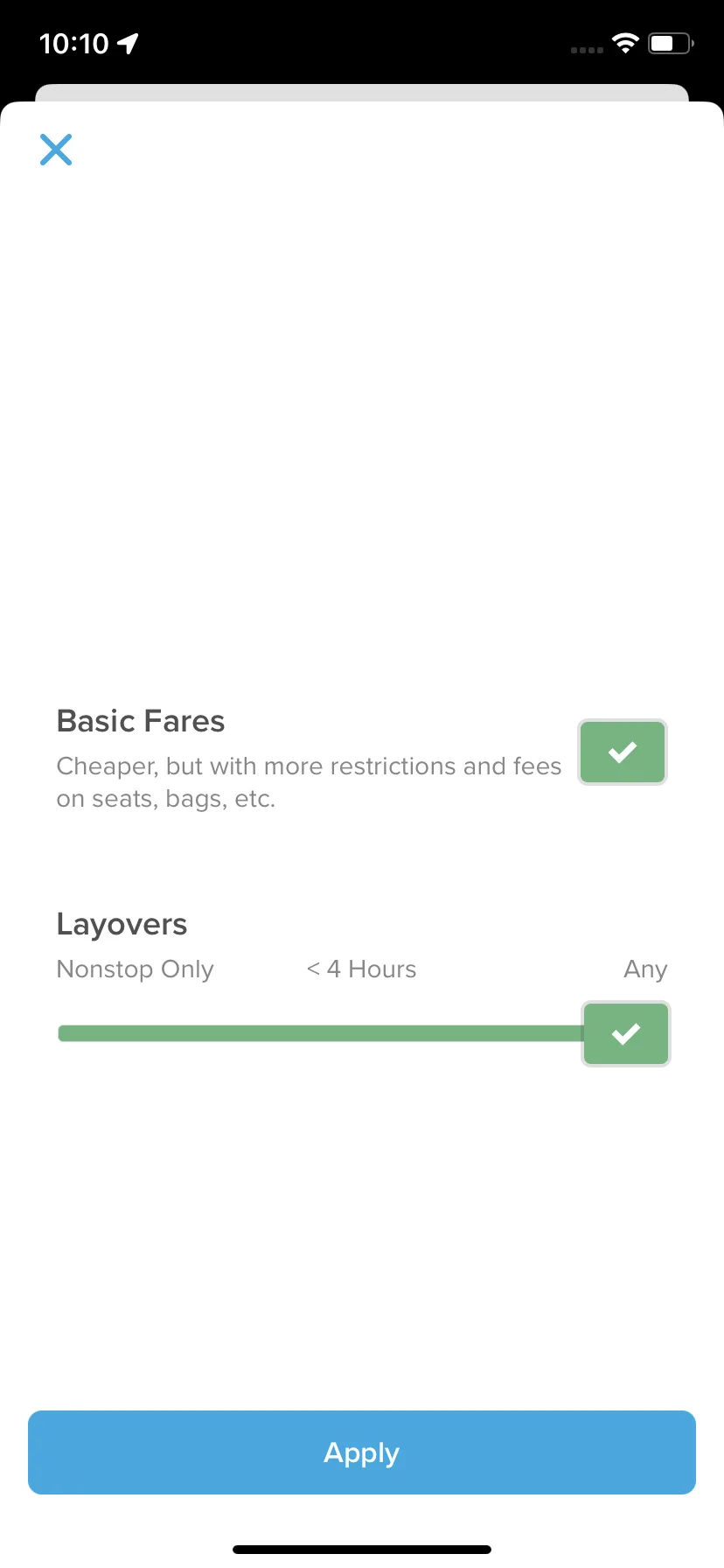The image size is (724, 1568).
Task: Tap the location arrow beside the time
Action: click(128, 44)
